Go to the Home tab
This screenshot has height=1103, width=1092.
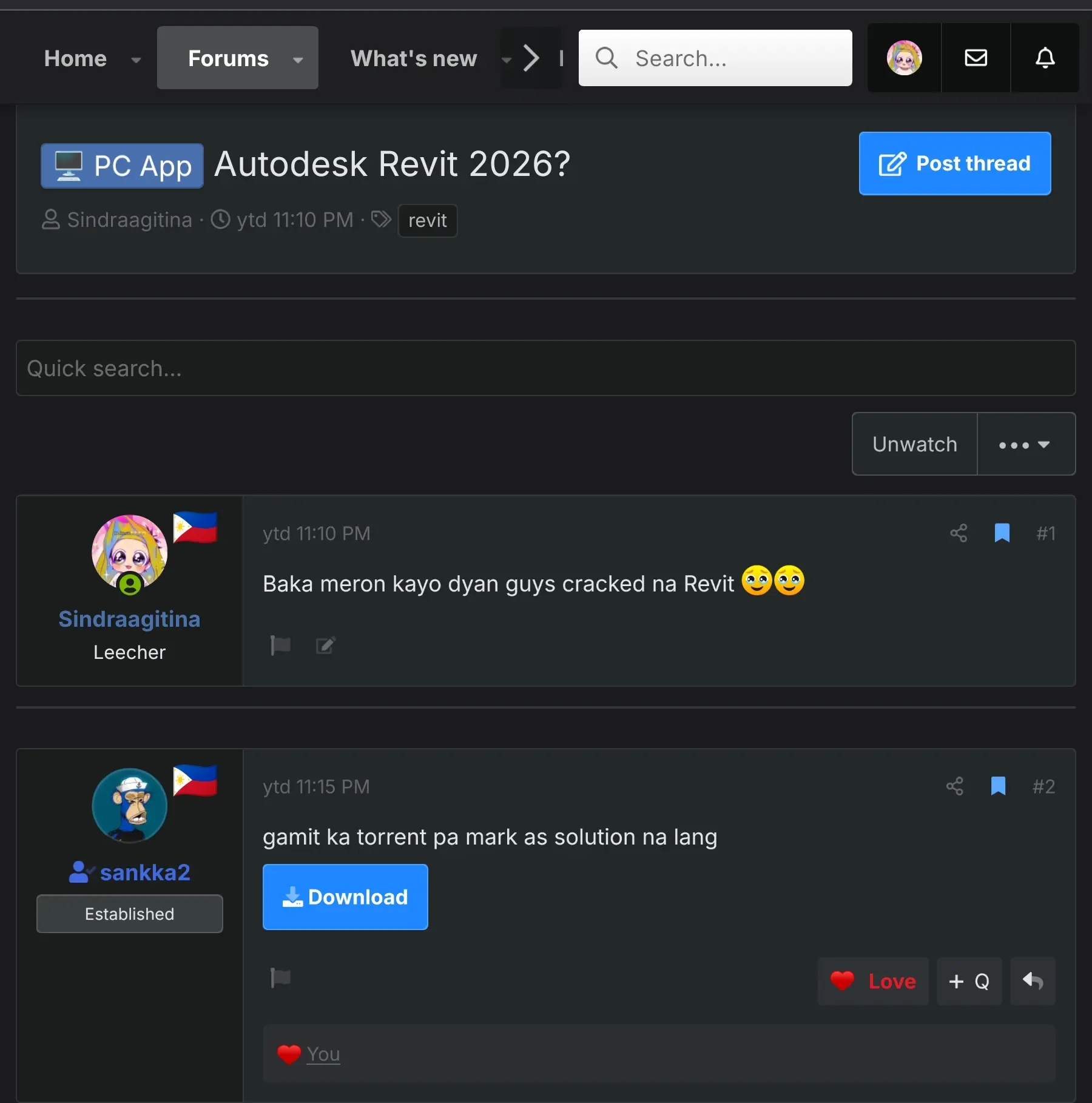click(75, 59)
